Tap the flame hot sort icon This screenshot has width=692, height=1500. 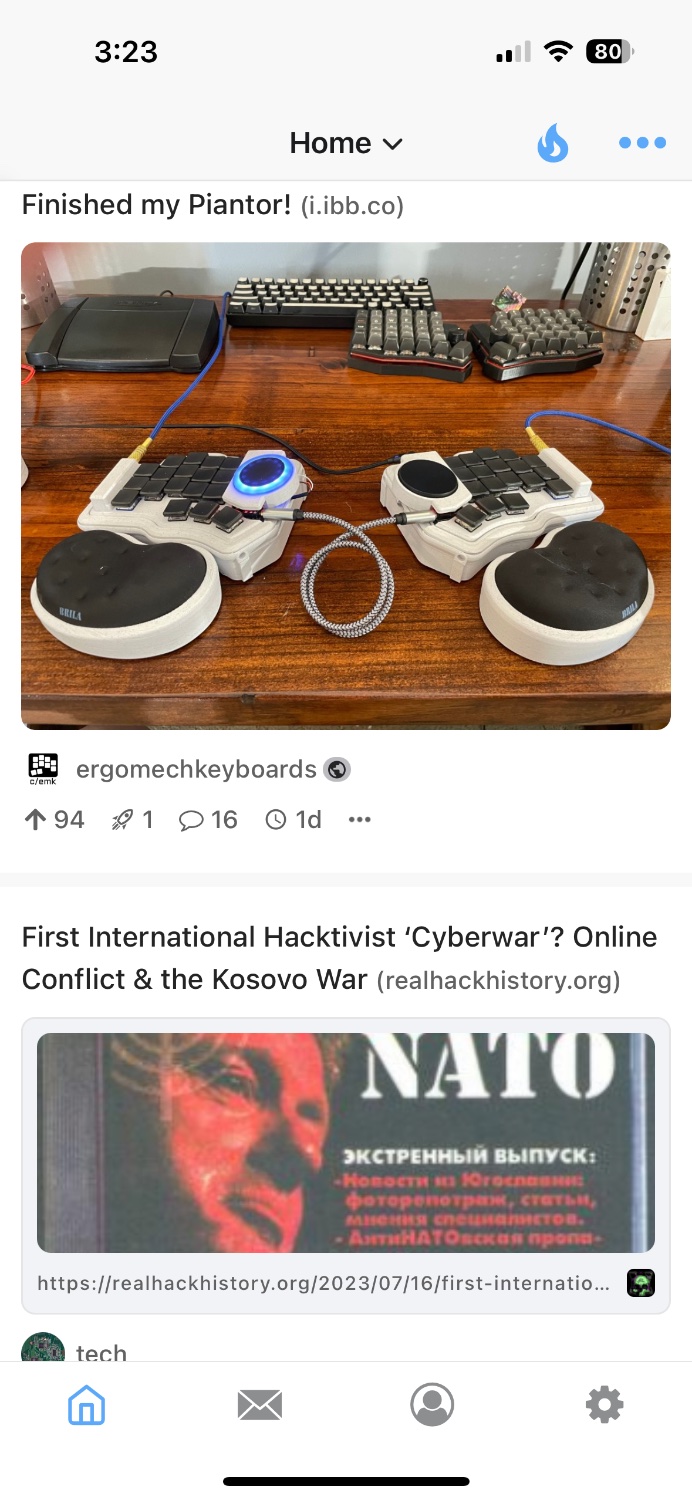point(552,143)
